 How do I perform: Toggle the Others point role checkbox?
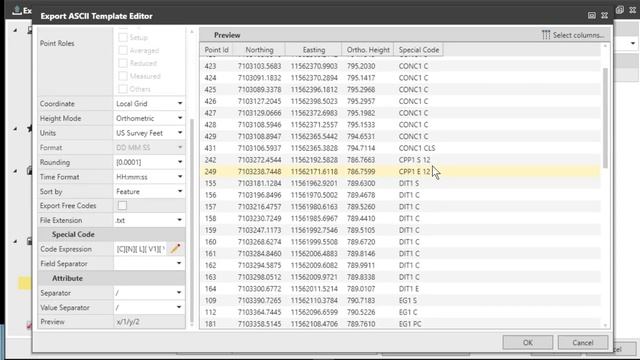point(122,89)
